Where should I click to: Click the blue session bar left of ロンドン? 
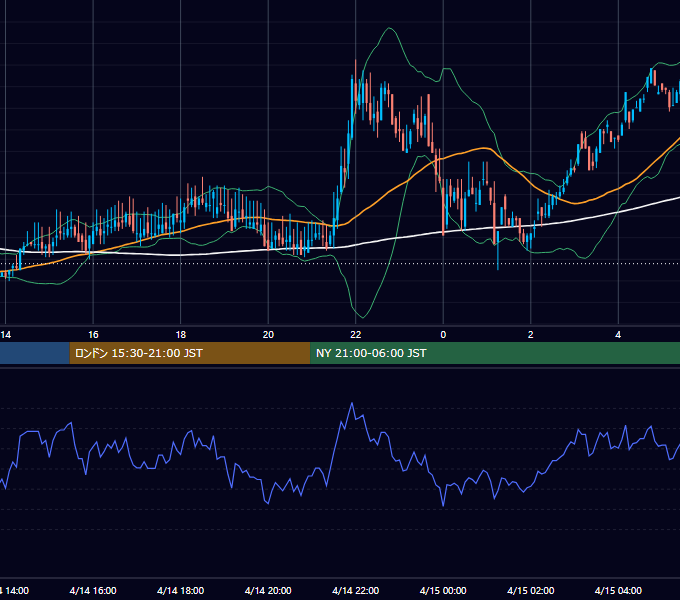[35, 353]
